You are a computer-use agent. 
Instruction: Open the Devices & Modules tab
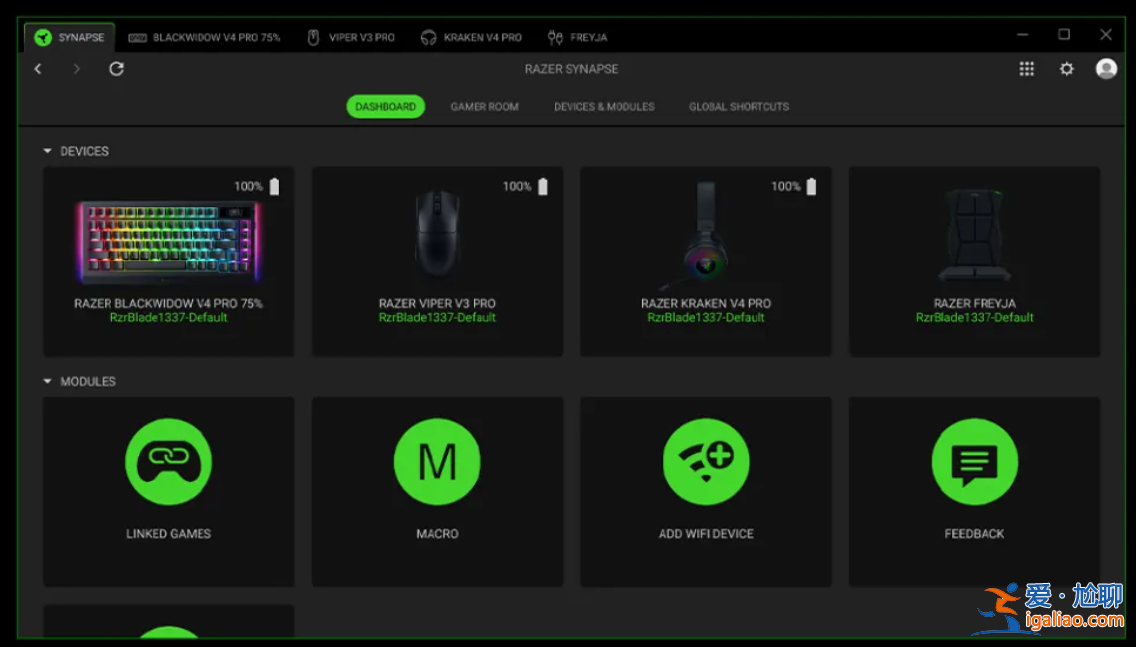point(604,107)
